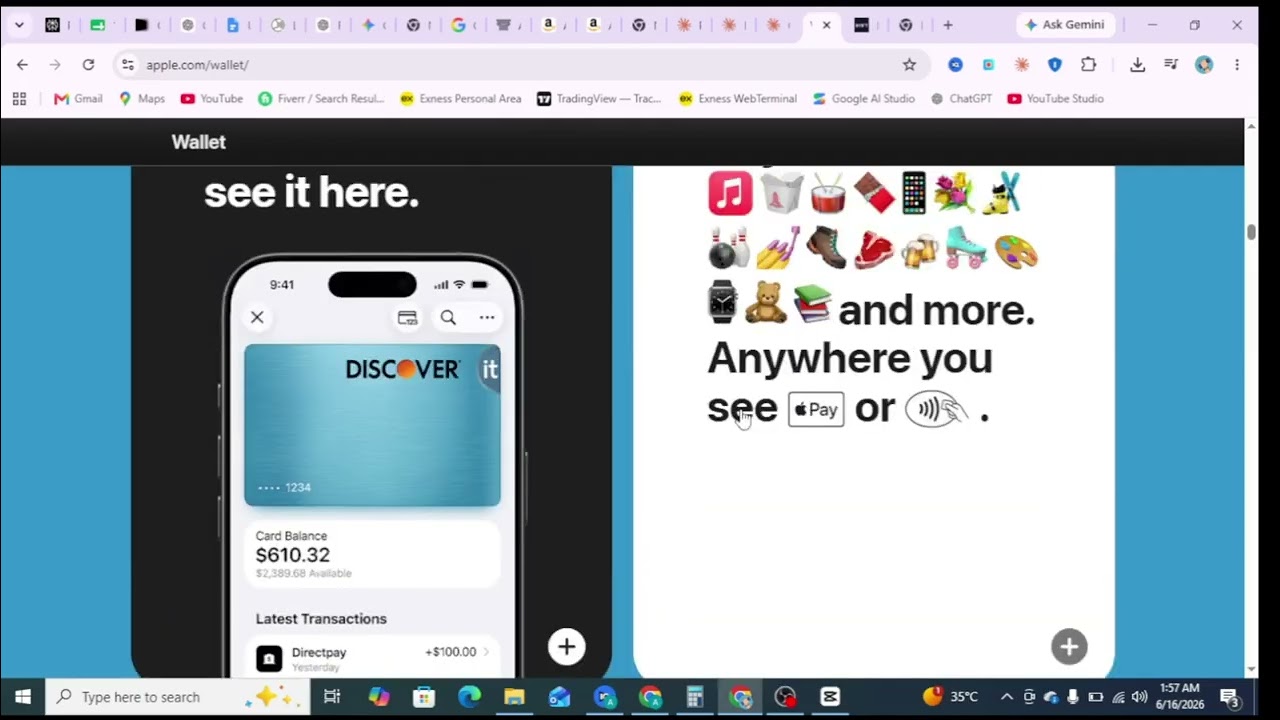Open the TradingView bookmark

[x=601, y=98]
